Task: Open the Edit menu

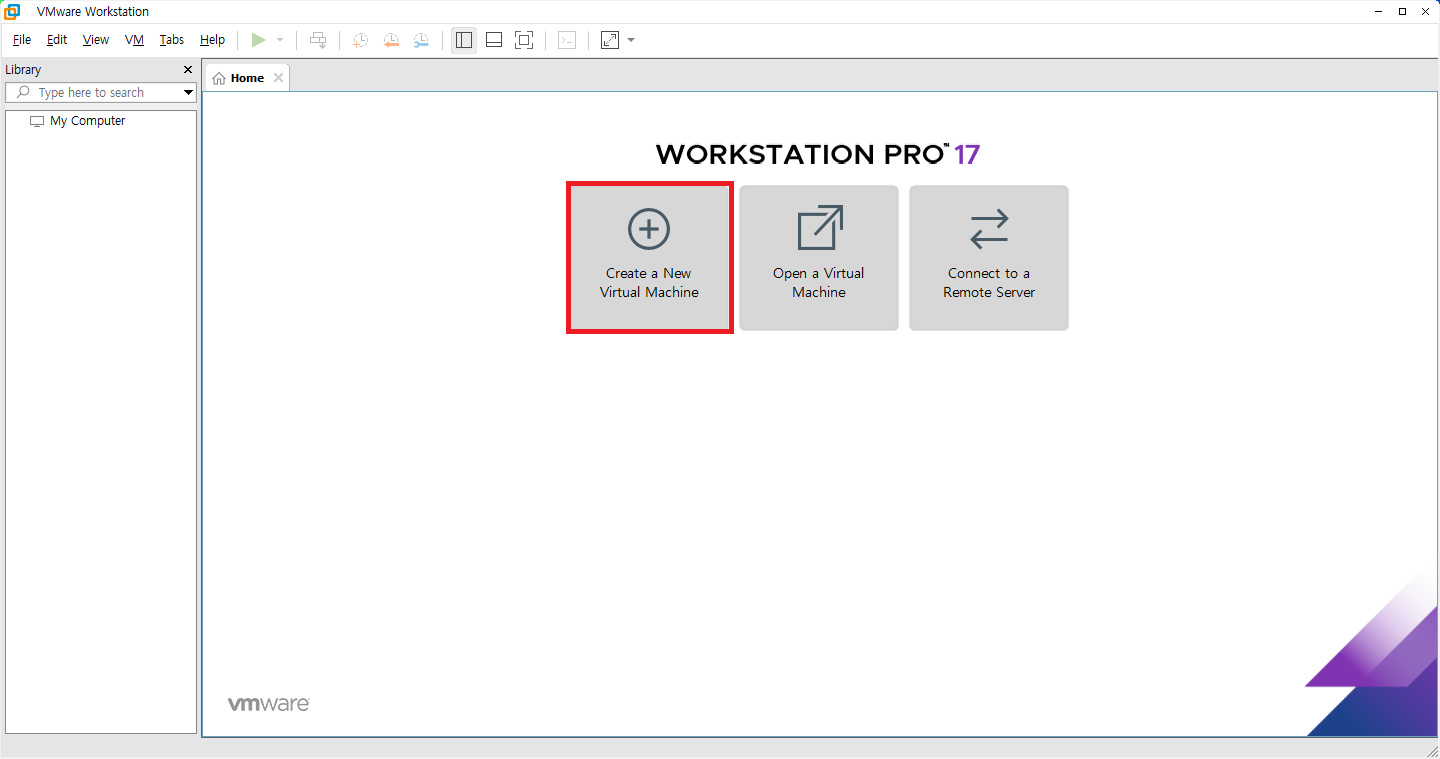Action: tap(57, 40)
